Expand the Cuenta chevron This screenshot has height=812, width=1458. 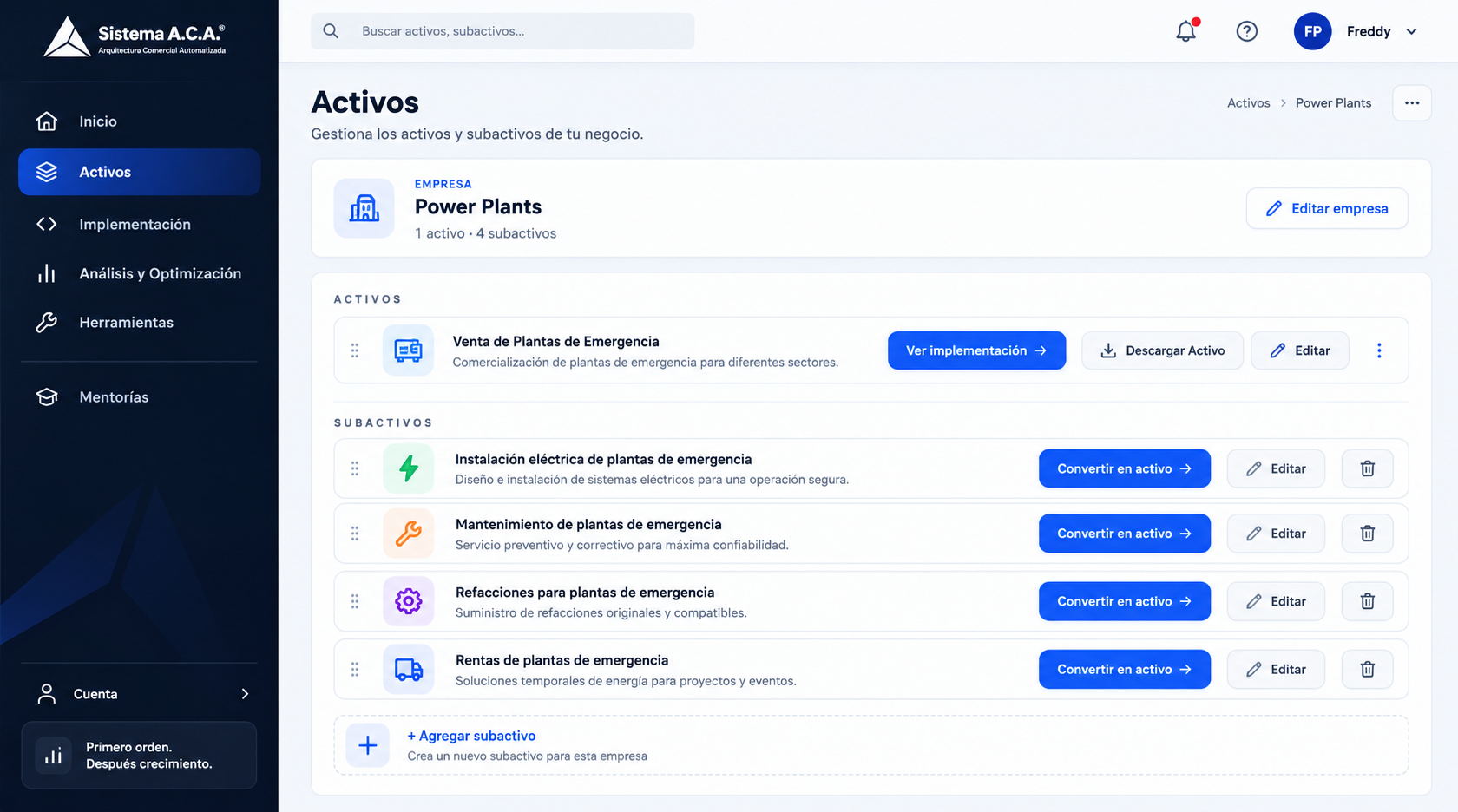[245, 694]
